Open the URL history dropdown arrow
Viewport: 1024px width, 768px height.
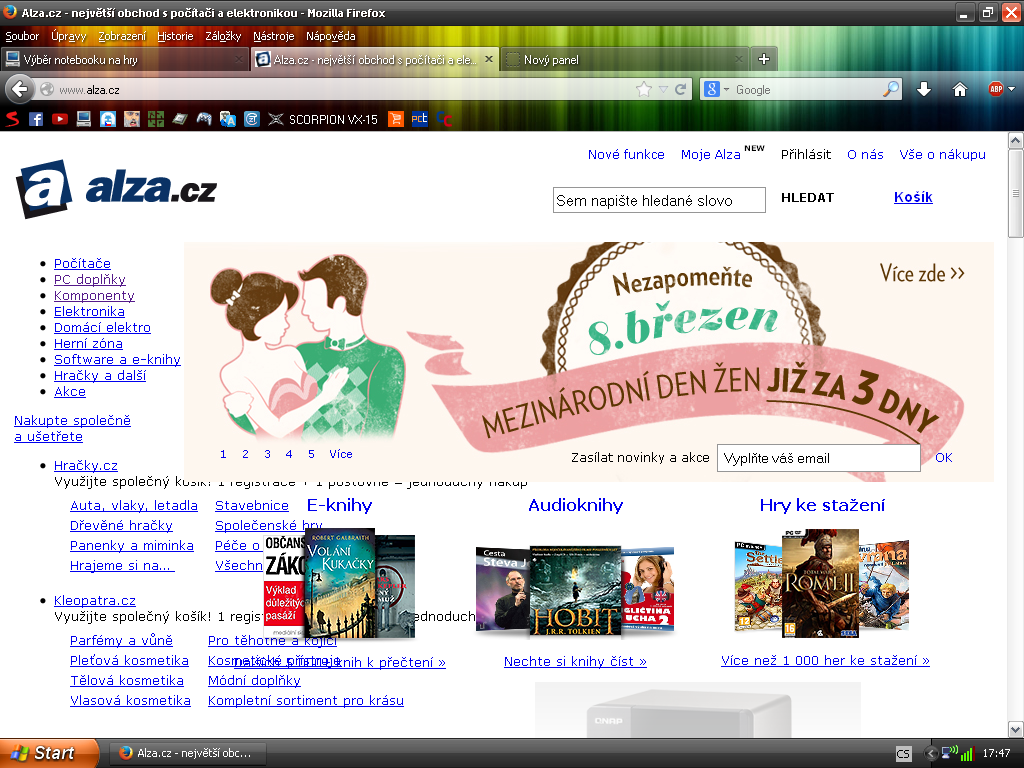pyautogui.click(x=664, y=89)
